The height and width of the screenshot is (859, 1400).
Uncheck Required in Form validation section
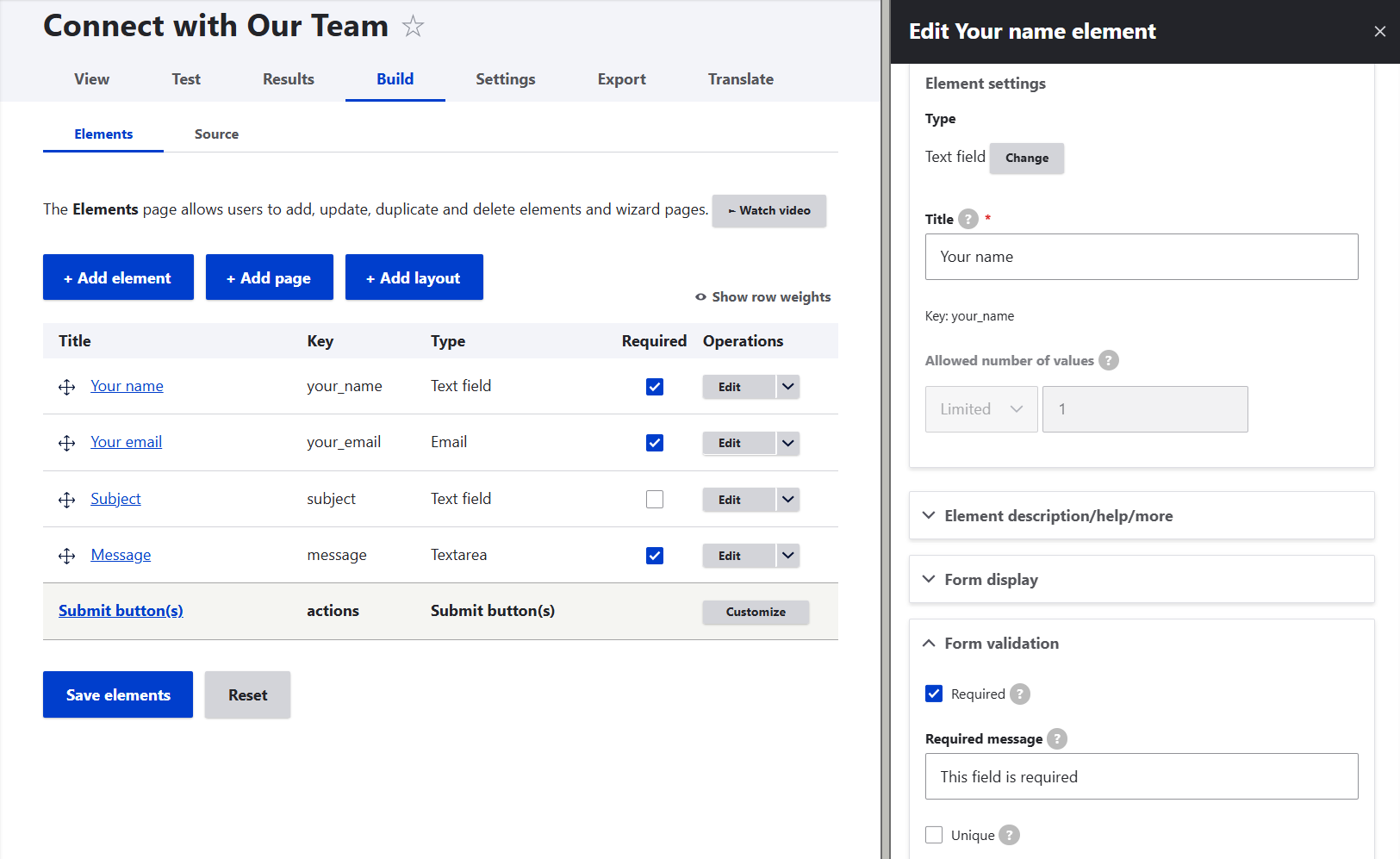pyautogui.click(x=934, y=694)
